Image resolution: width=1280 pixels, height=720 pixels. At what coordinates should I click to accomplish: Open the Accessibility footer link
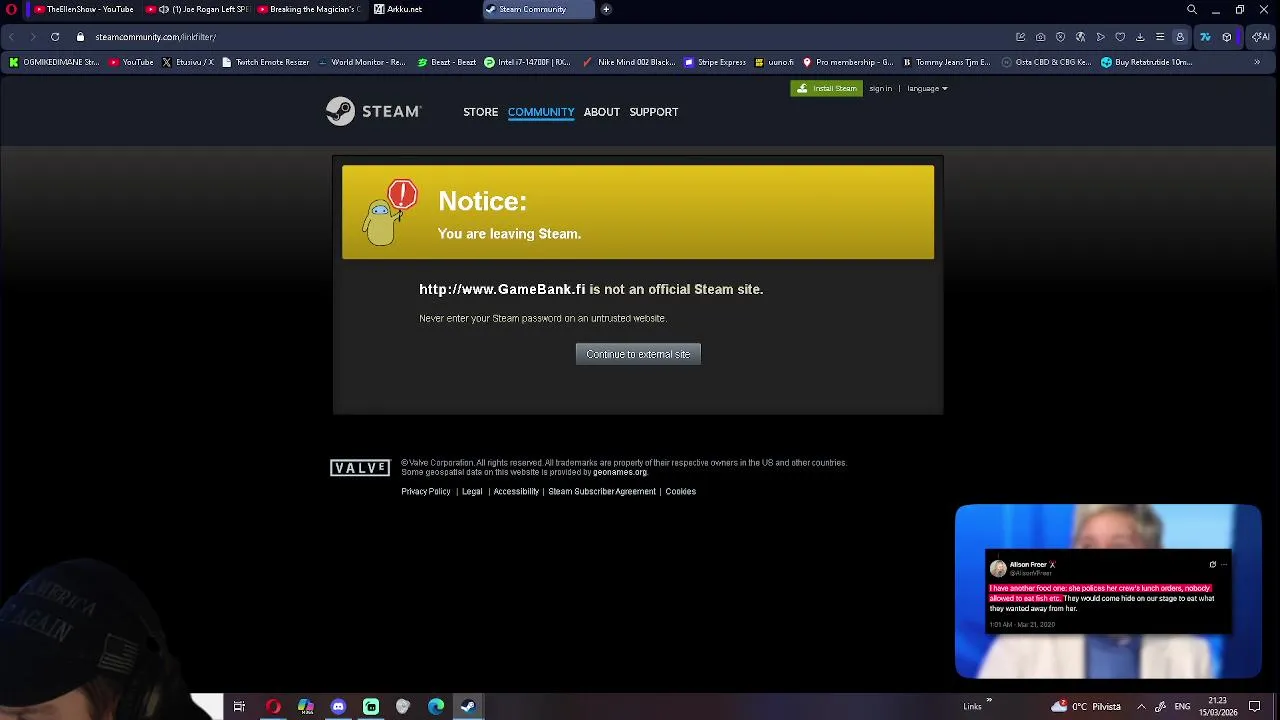click(516, 491)
